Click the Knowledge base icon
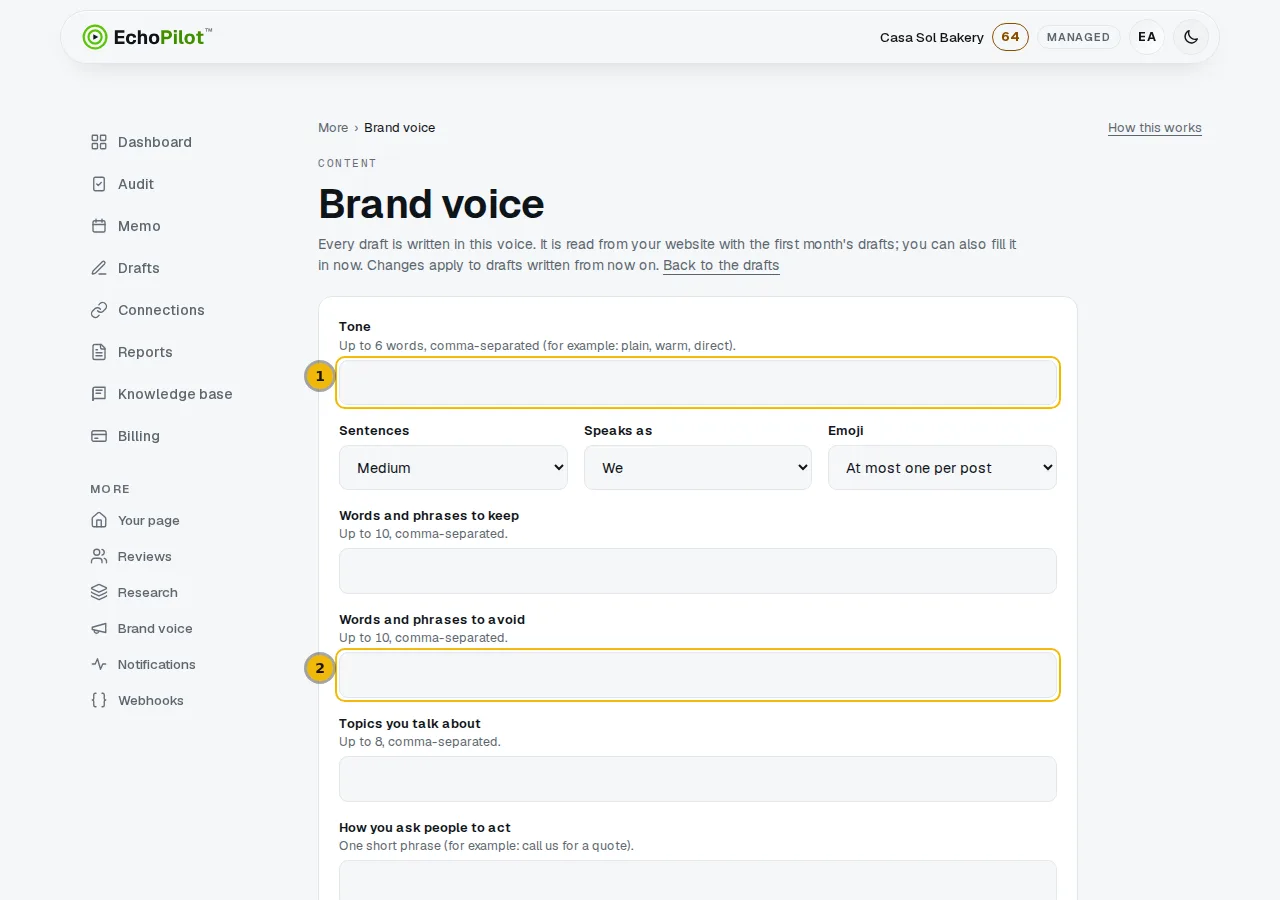This screenshot has width=1280, height=900. (x=99, y=394)
